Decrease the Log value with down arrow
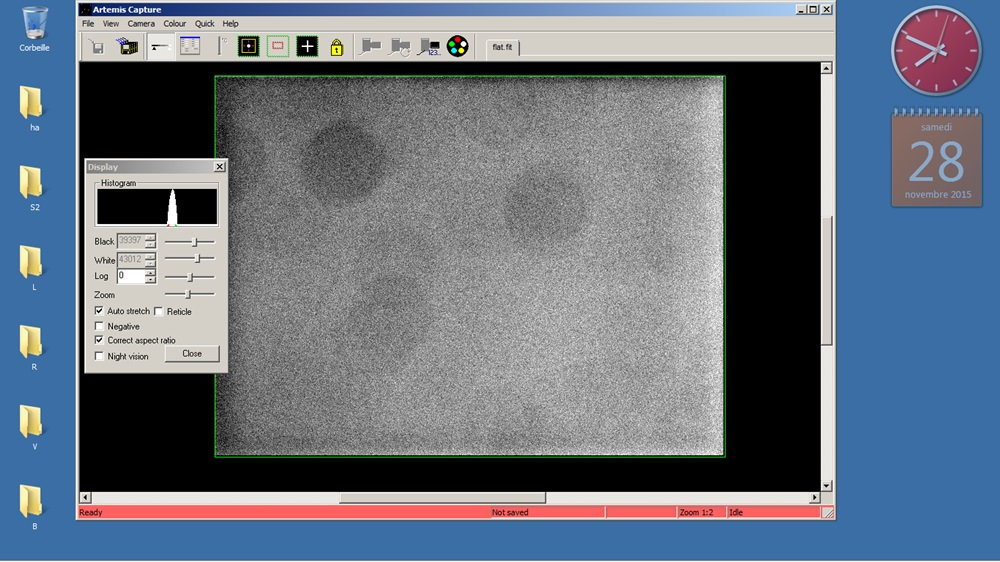This screenshot has height=562, width=1000. 150,280
